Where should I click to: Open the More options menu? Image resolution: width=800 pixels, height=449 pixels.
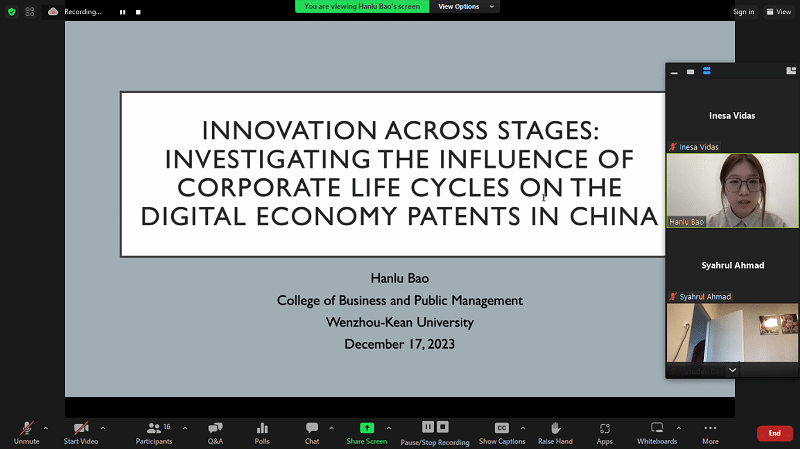tap(710, 431)
